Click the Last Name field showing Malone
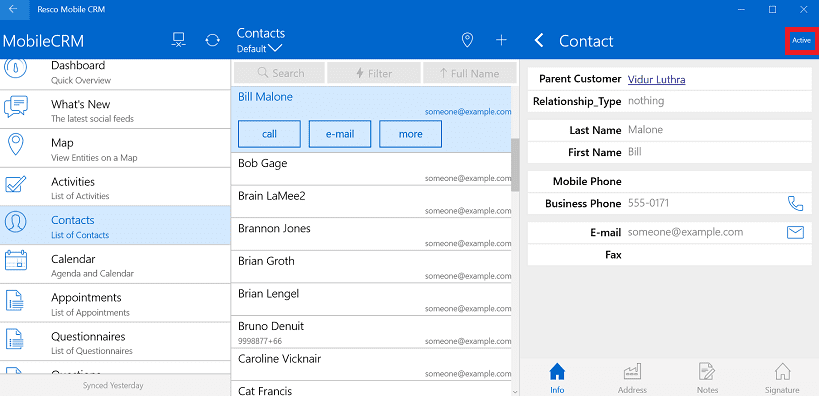This screenshot has width=819, height=396. [x=670, y=130]
